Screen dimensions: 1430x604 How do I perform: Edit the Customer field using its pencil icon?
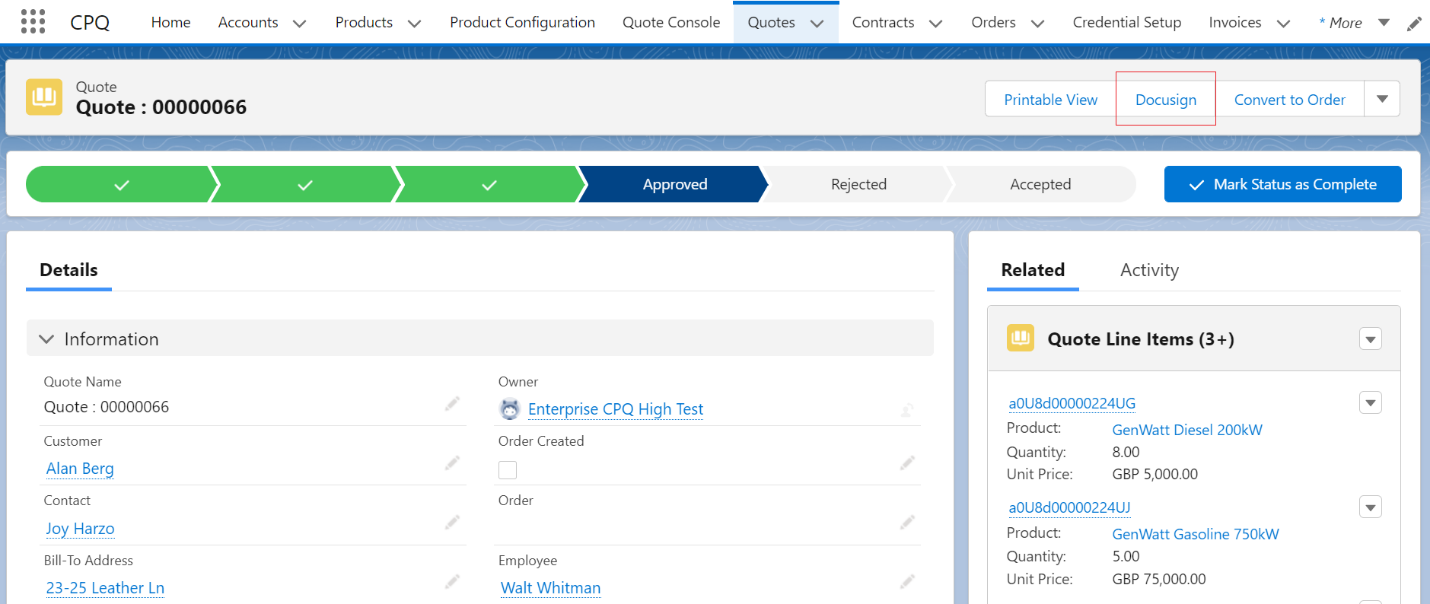point(452,462)
